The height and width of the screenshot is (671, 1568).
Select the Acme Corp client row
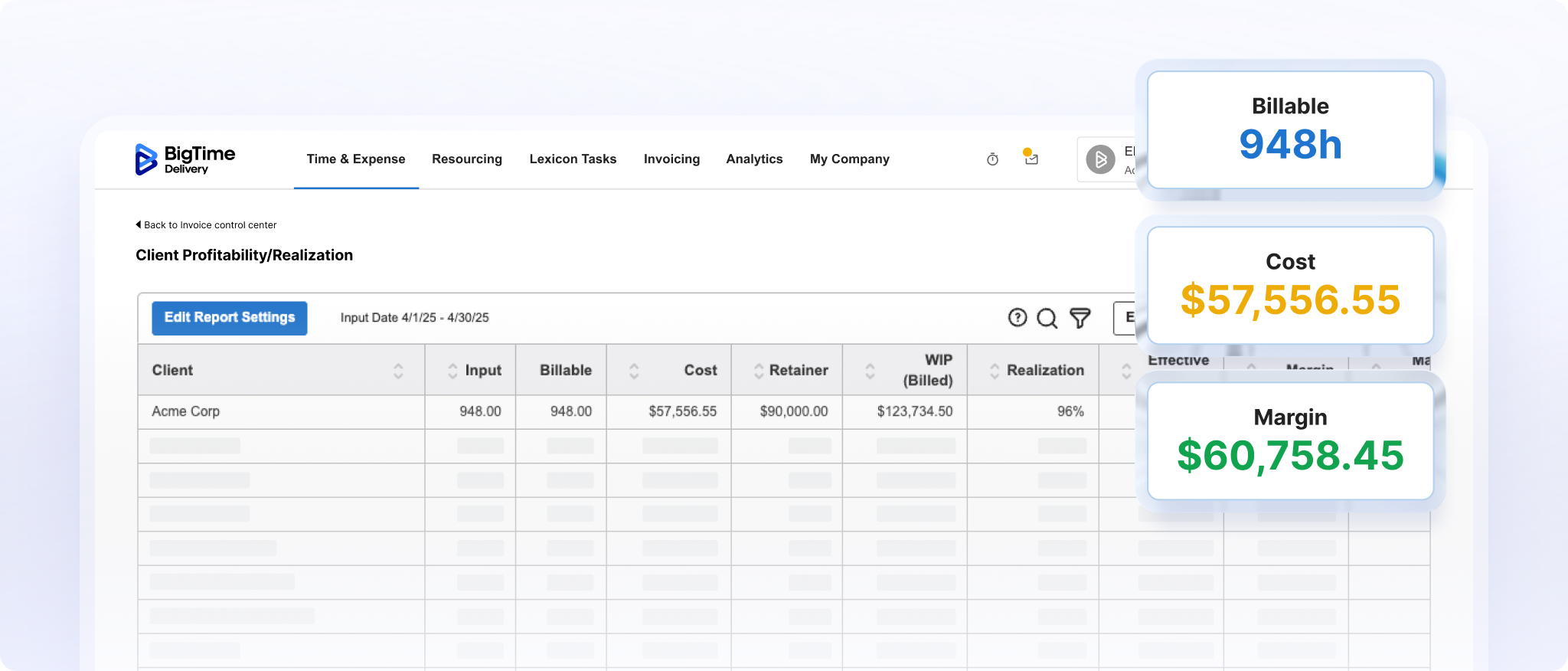(186, 411)
